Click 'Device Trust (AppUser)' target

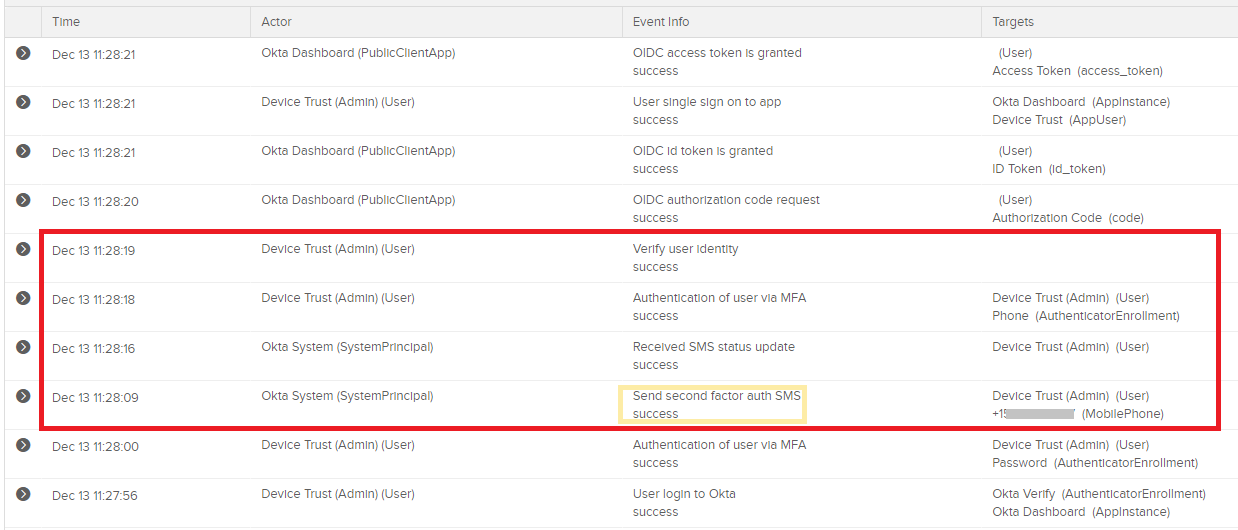(1059, 120)
